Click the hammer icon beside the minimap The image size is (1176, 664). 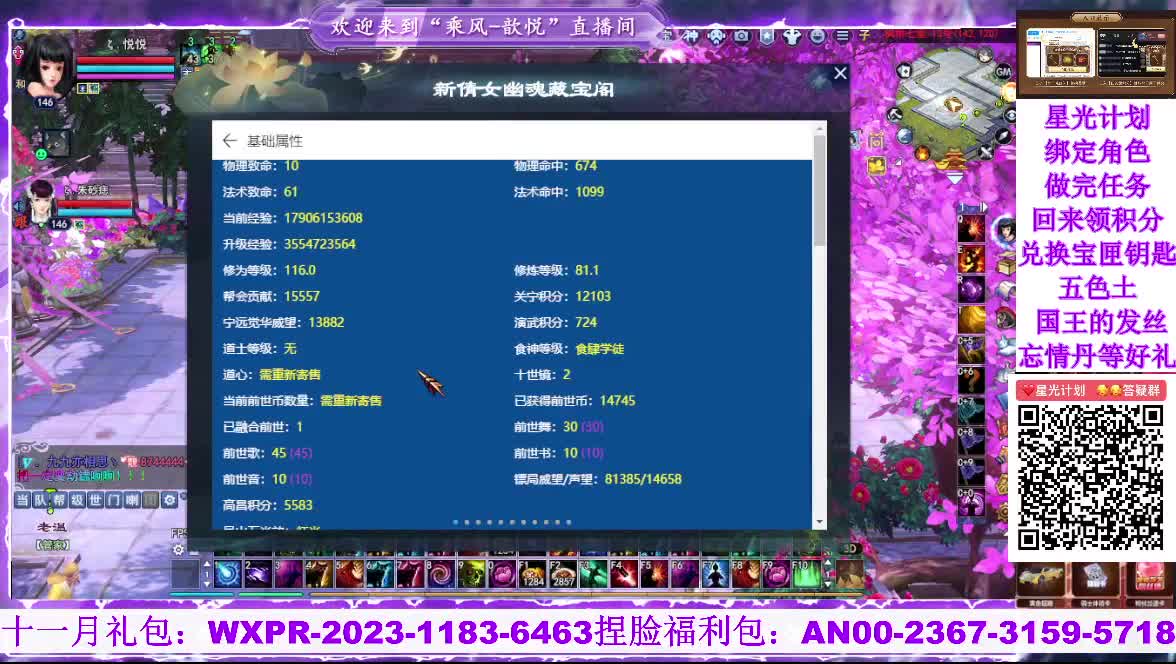[x=895, y=114]
